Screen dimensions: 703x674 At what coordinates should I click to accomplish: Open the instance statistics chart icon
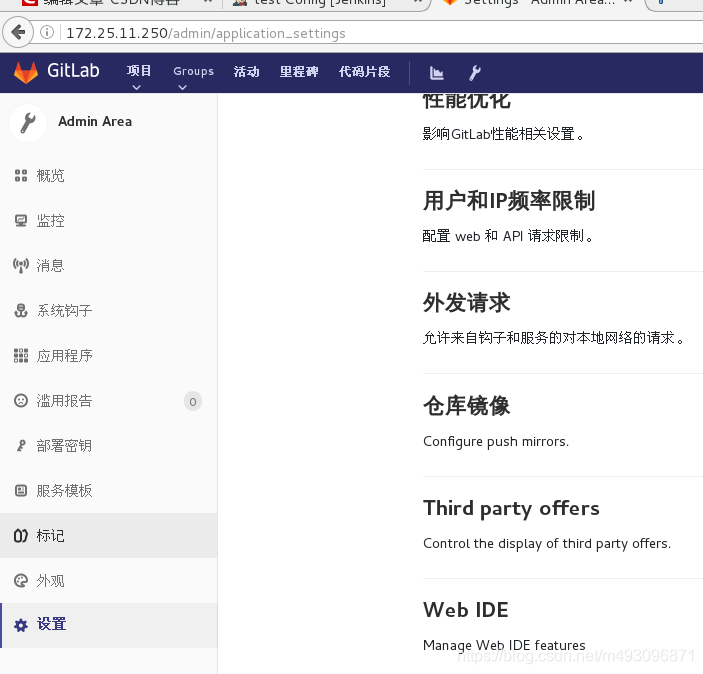(436, 73)
